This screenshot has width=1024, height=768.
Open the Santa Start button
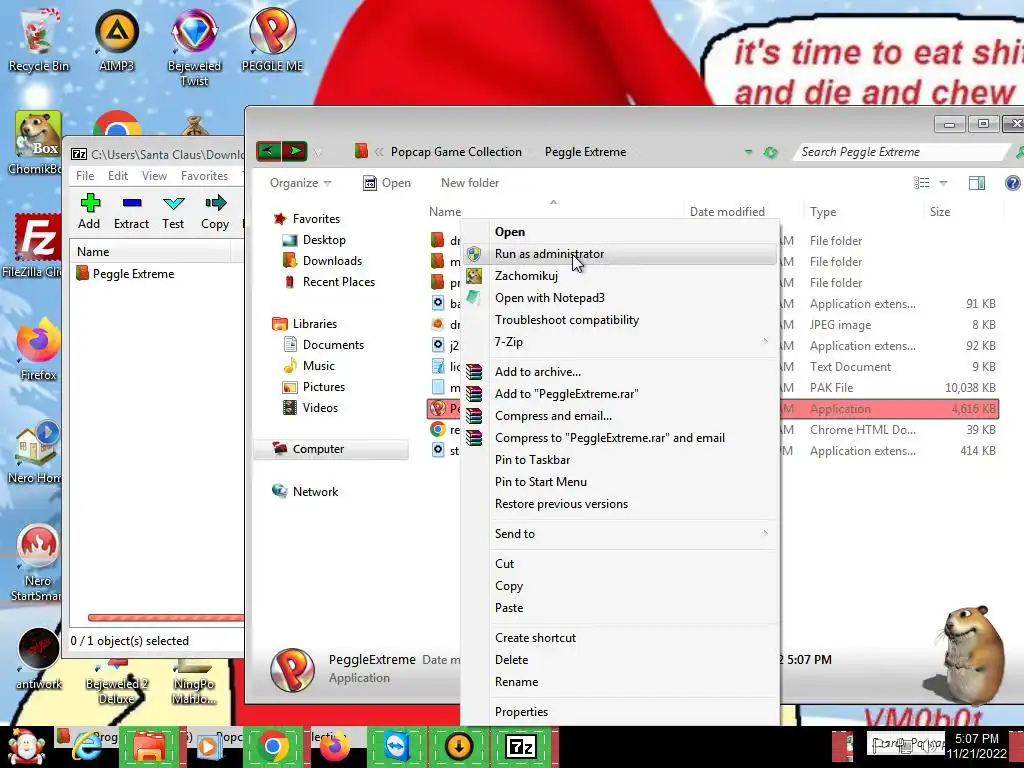coord(26,746)
